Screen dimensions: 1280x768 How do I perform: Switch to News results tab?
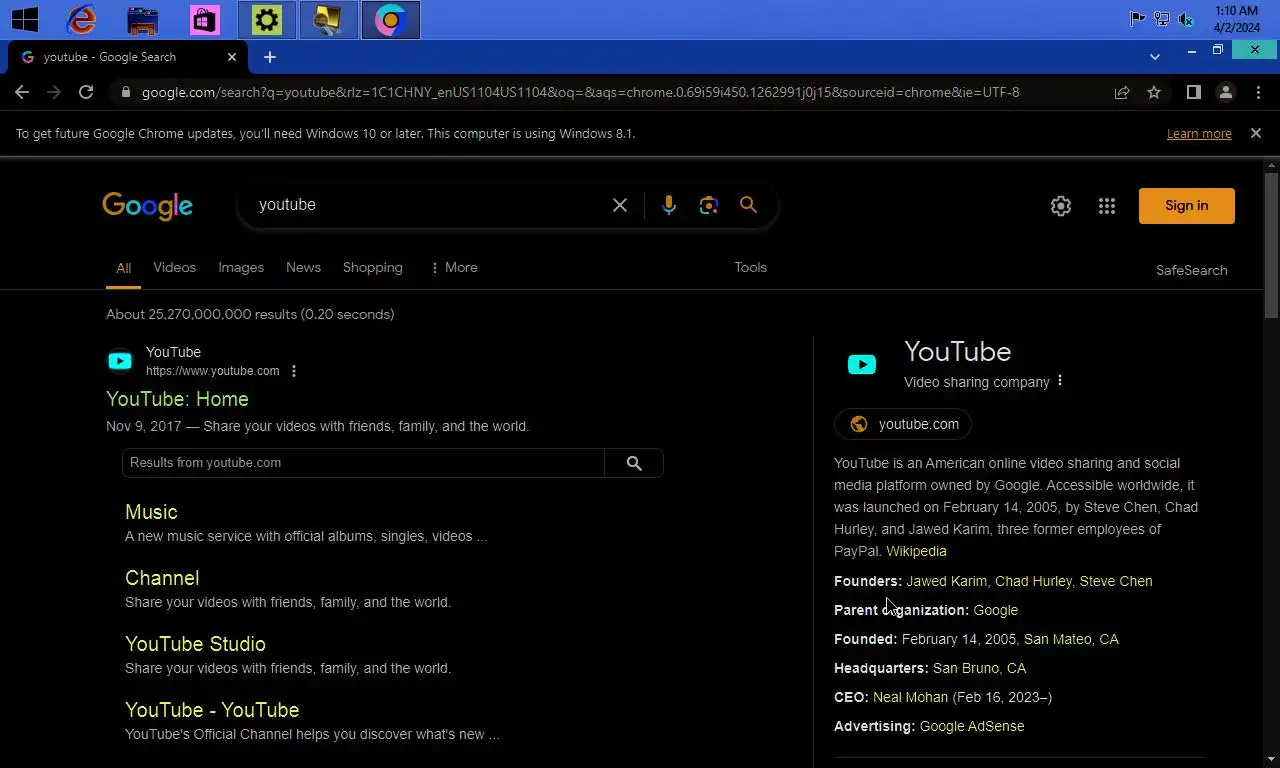pyautogui.click(x=303, y=267)
